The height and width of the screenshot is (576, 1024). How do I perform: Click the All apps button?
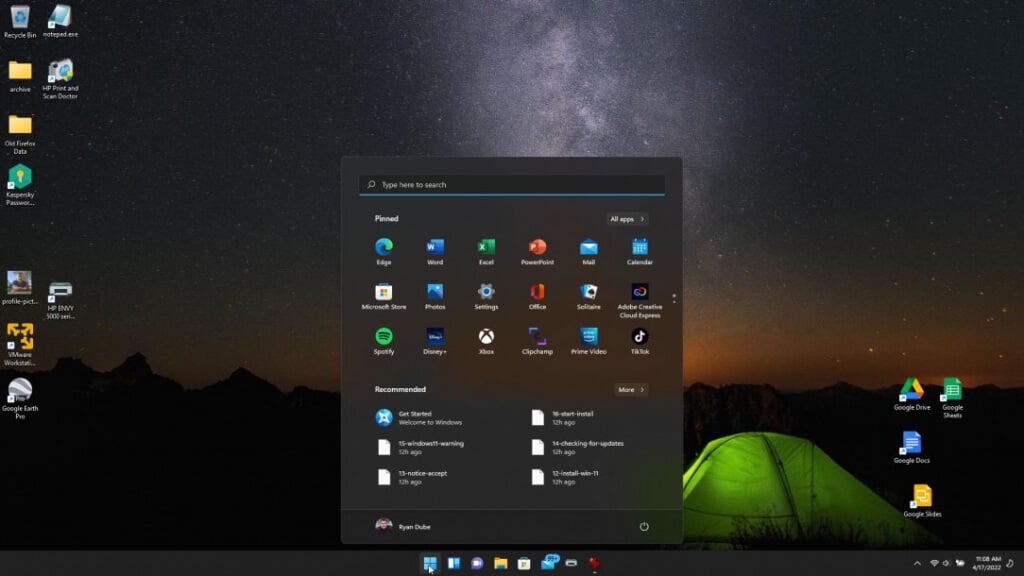pyautogui.click(x=627, y=219)
